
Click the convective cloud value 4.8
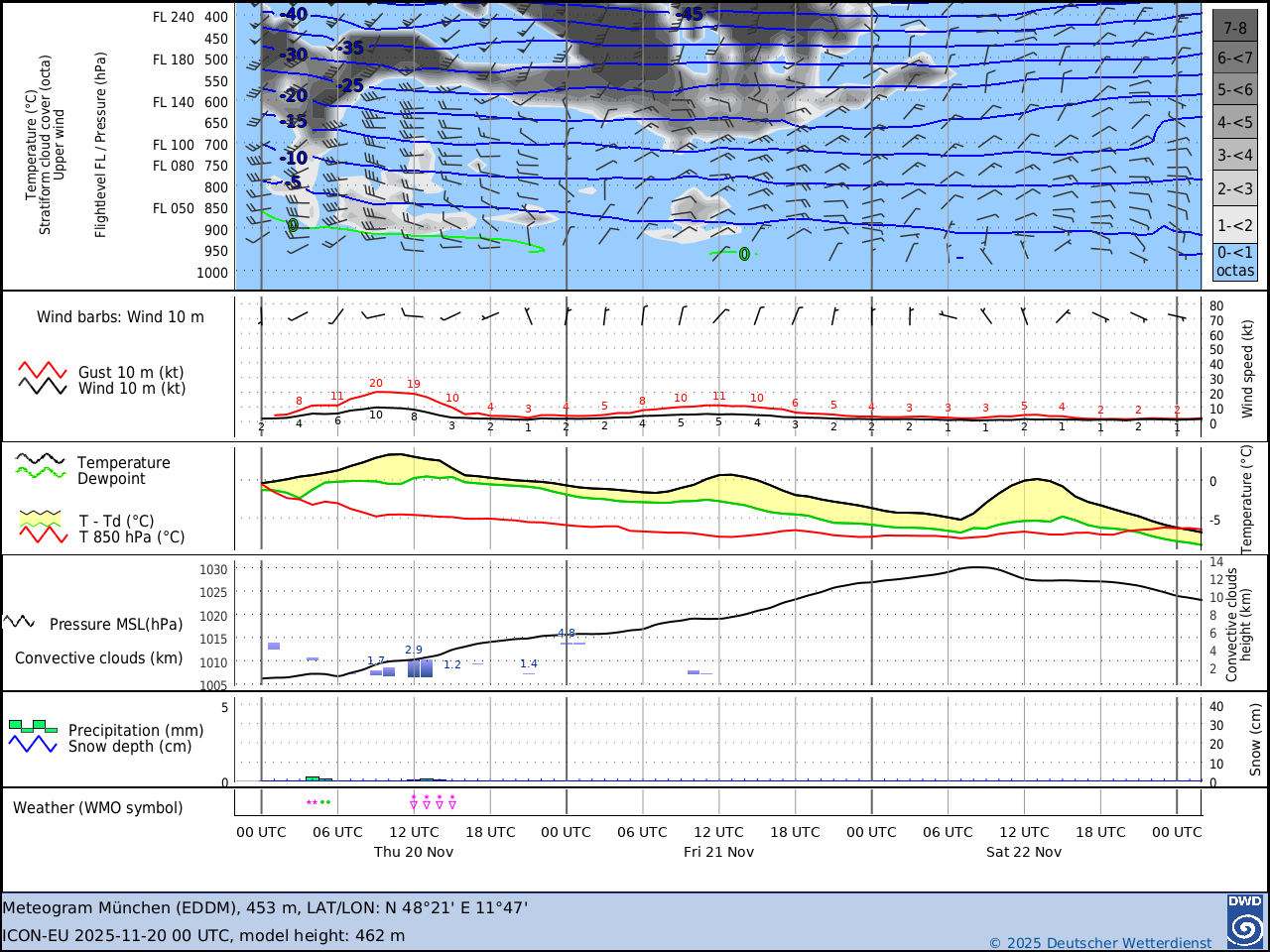click(x=567, y=633)
